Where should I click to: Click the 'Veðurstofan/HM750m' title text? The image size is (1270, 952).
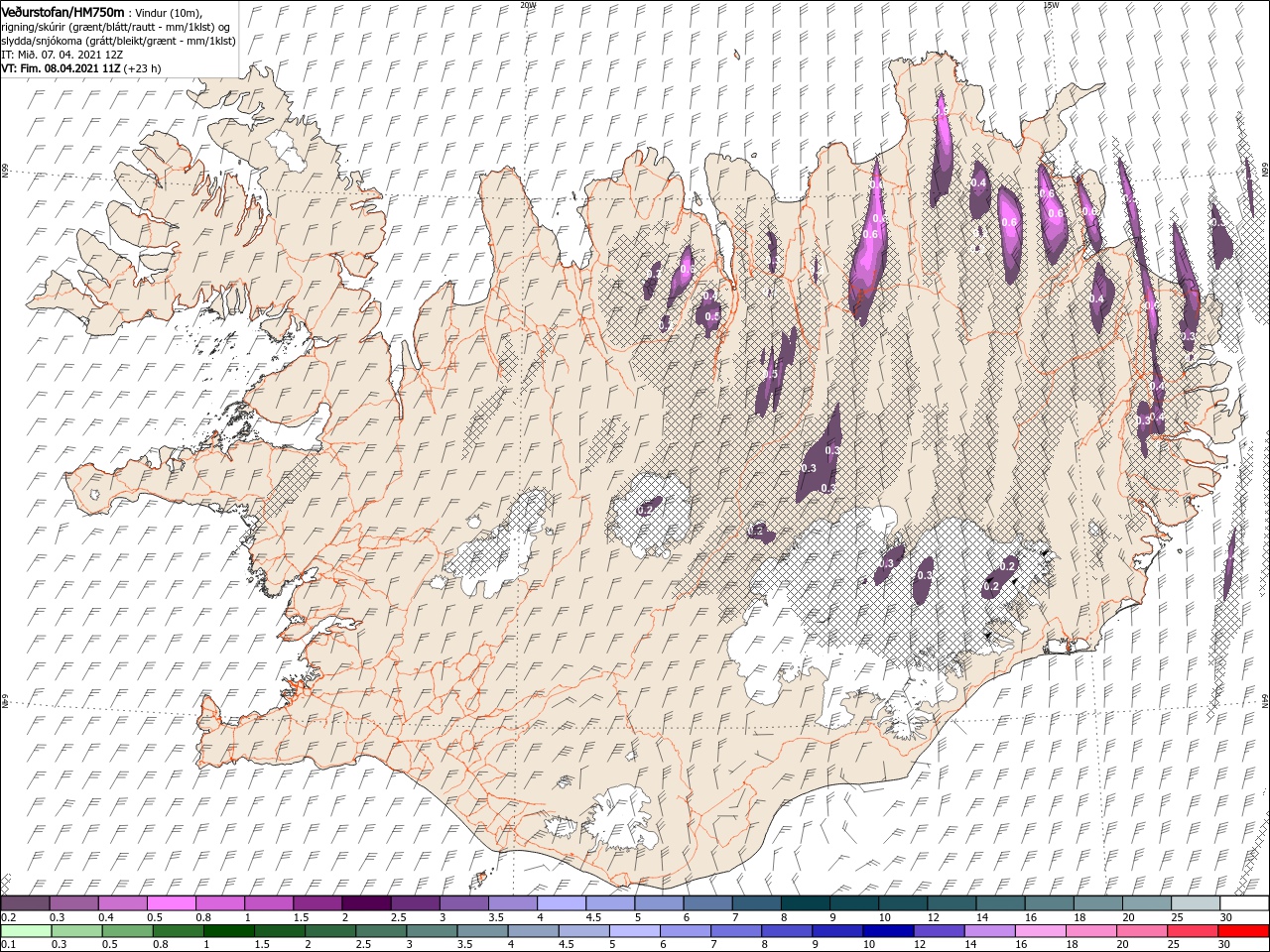[63, 12]
